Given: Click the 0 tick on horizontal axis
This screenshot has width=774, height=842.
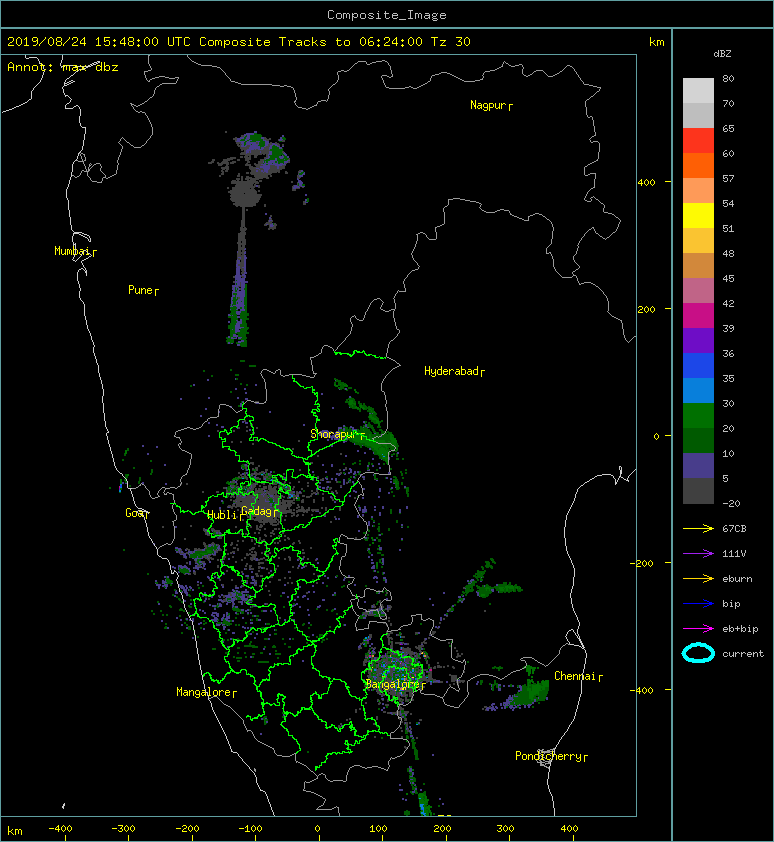Looking at the screenshot, I should [x=317, y=829].
